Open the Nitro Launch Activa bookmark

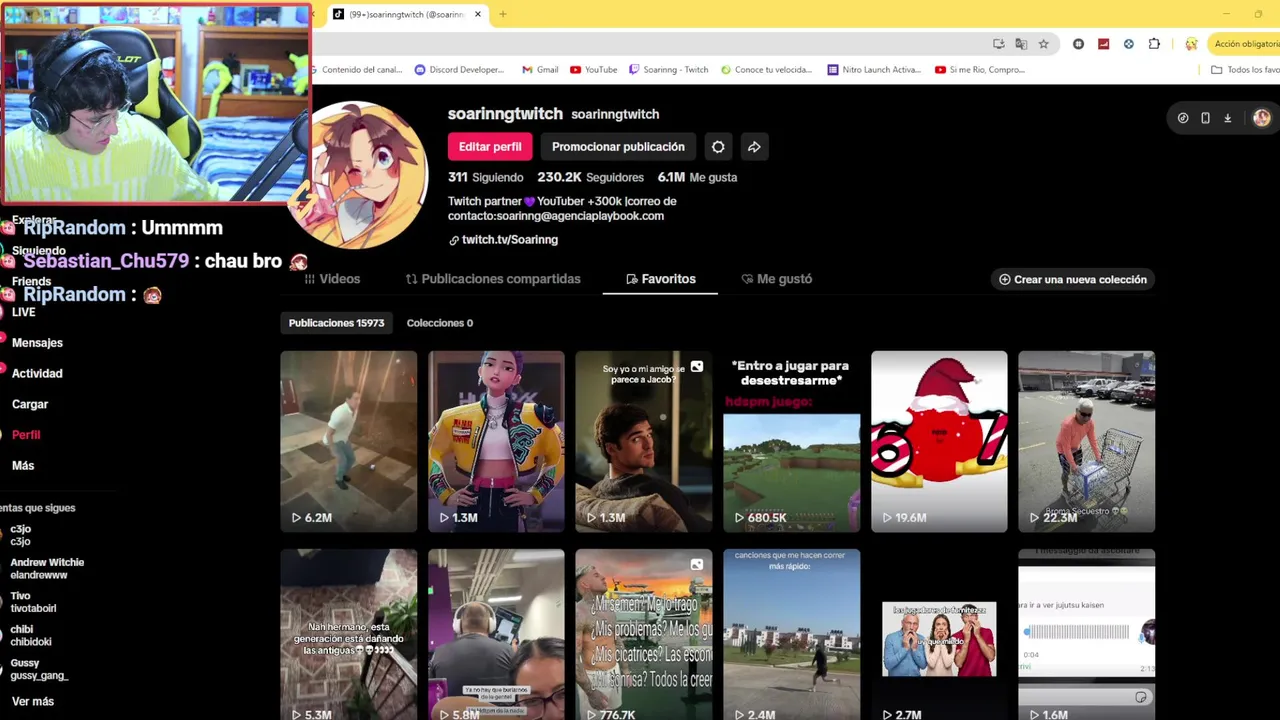(873, 70)
